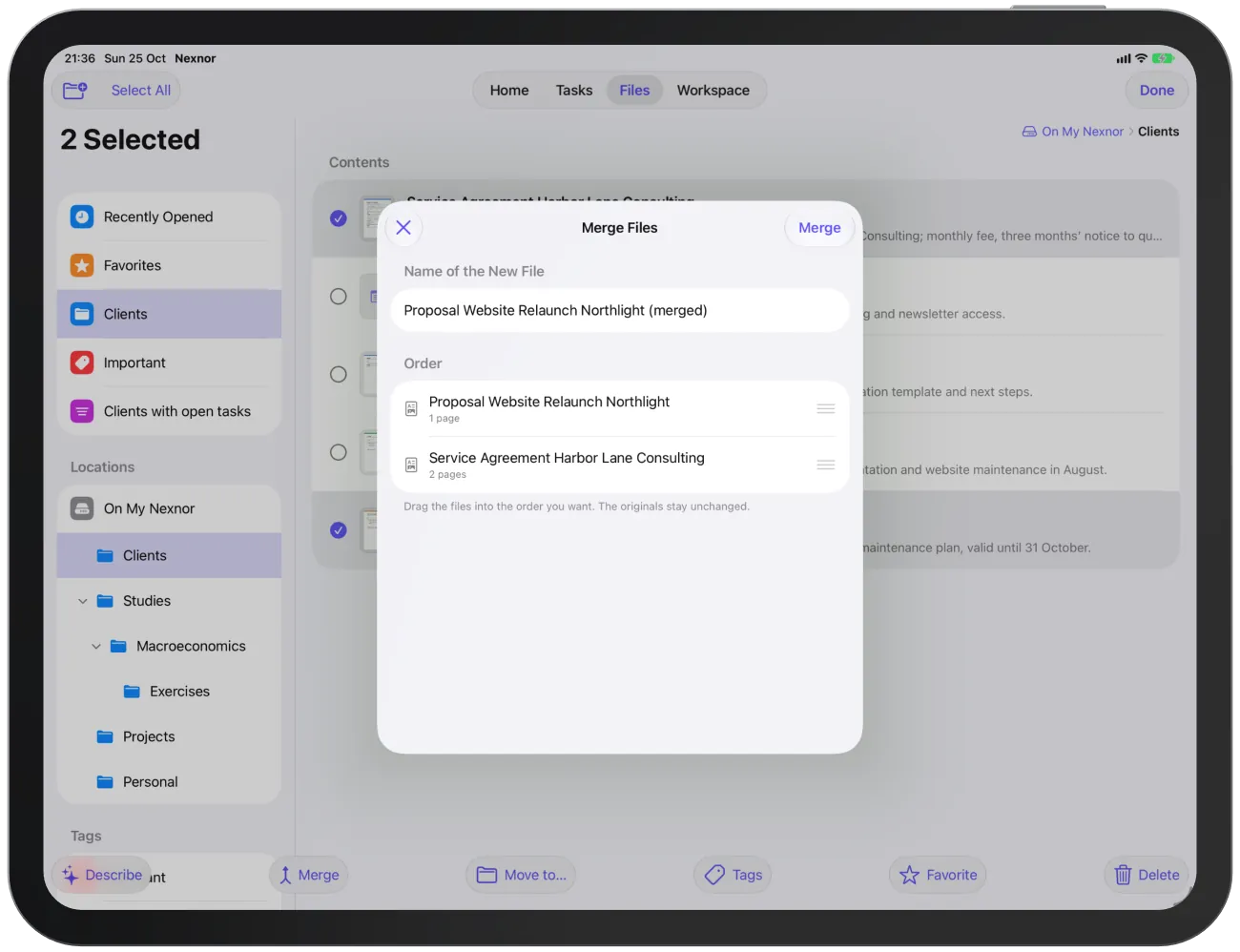Image resolution: width=1240 pixels, height=952 pixels.
Task: Tap Select All
Action: click(141, 91)
